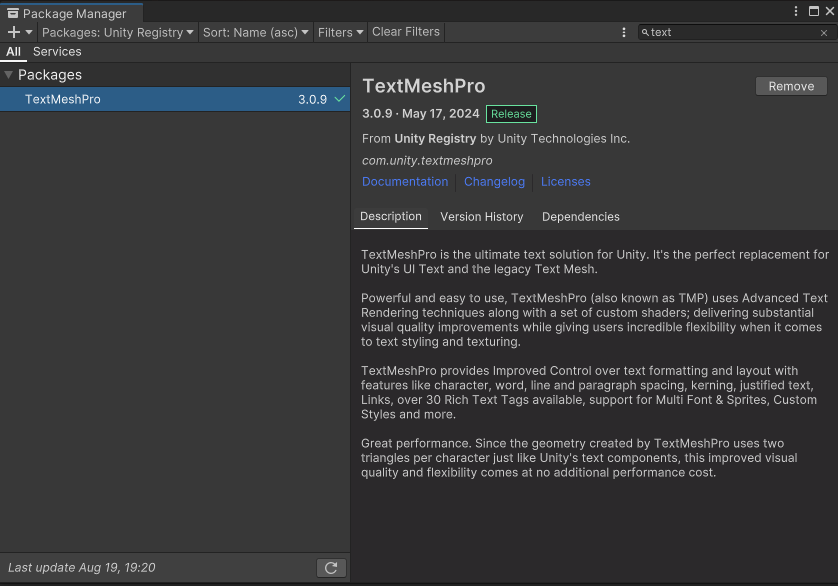
Task: Click the installed checkmark on TextMeshPro
Action: click(x=339, y=99)
